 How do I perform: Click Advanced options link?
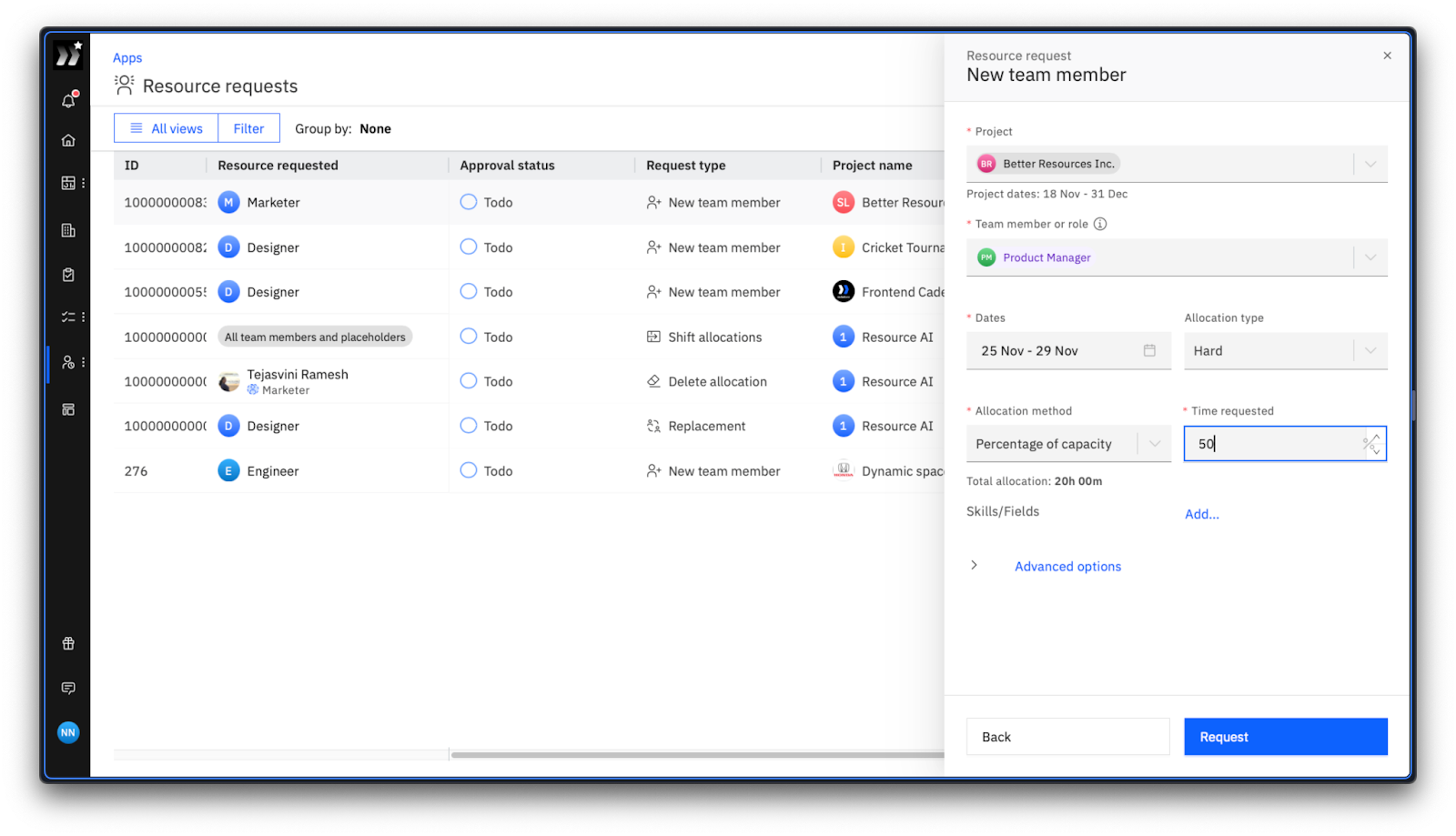click(x=1067, y=566)
